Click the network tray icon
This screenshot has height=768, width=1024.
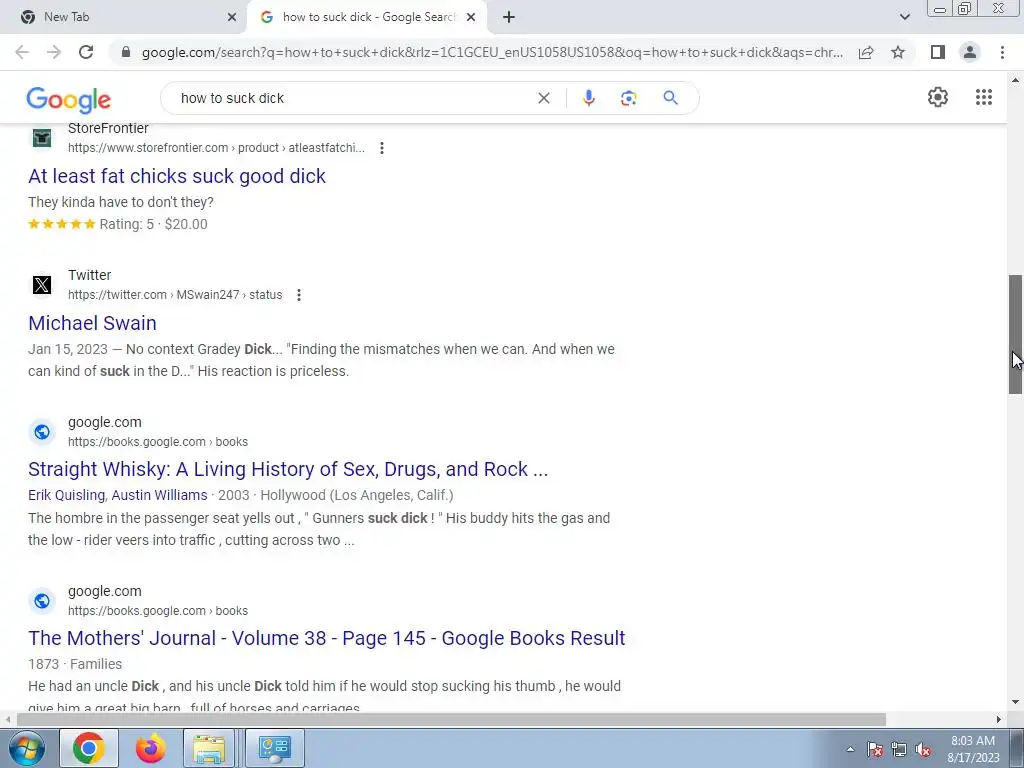pyautogui.click(x=899, y=750)
